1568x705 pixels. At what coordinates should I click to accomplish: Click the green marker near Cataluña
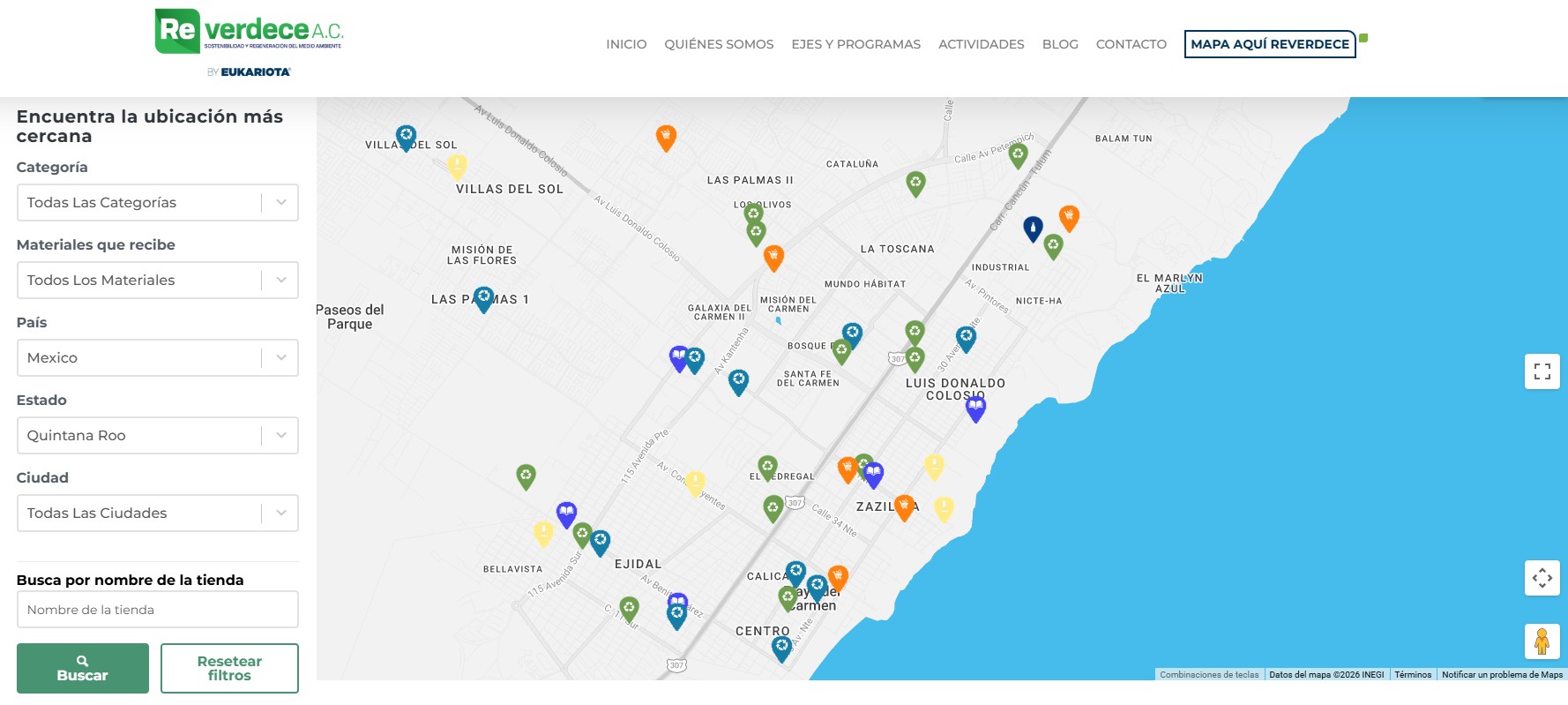click(x=915, y=183)
